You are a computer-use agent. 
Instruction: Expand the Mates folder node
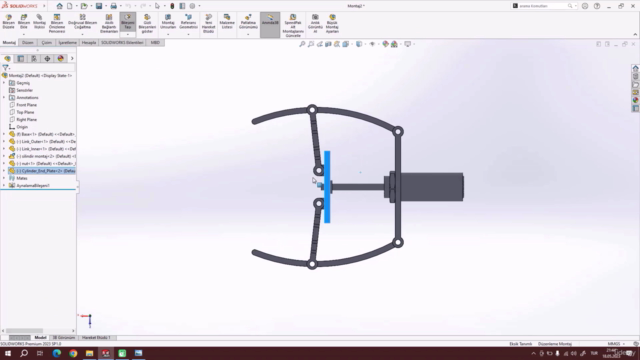4,178
